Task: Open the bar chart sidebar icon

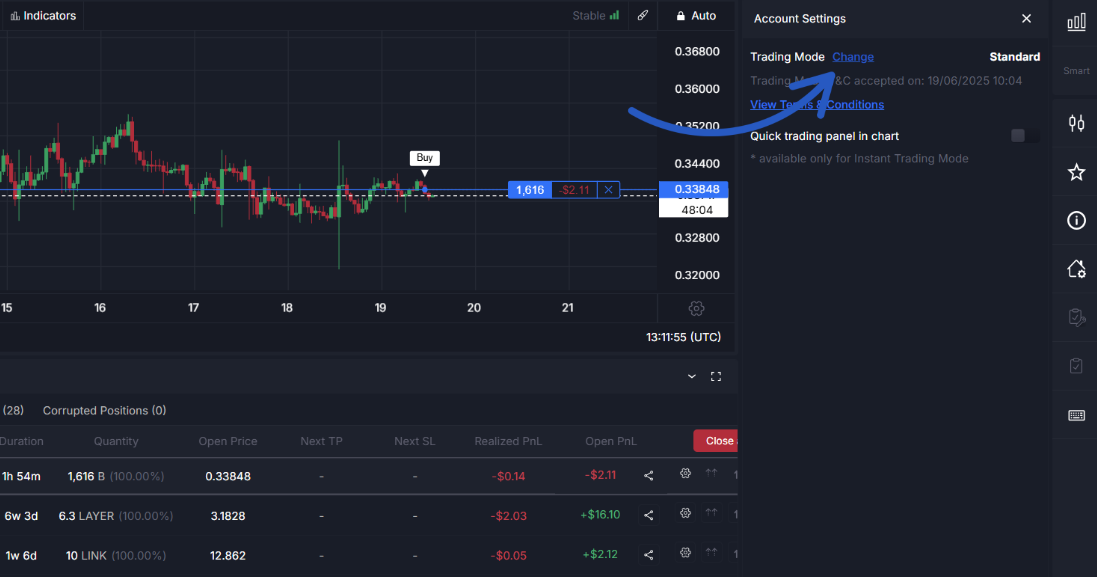Action: coord(1076,23)
